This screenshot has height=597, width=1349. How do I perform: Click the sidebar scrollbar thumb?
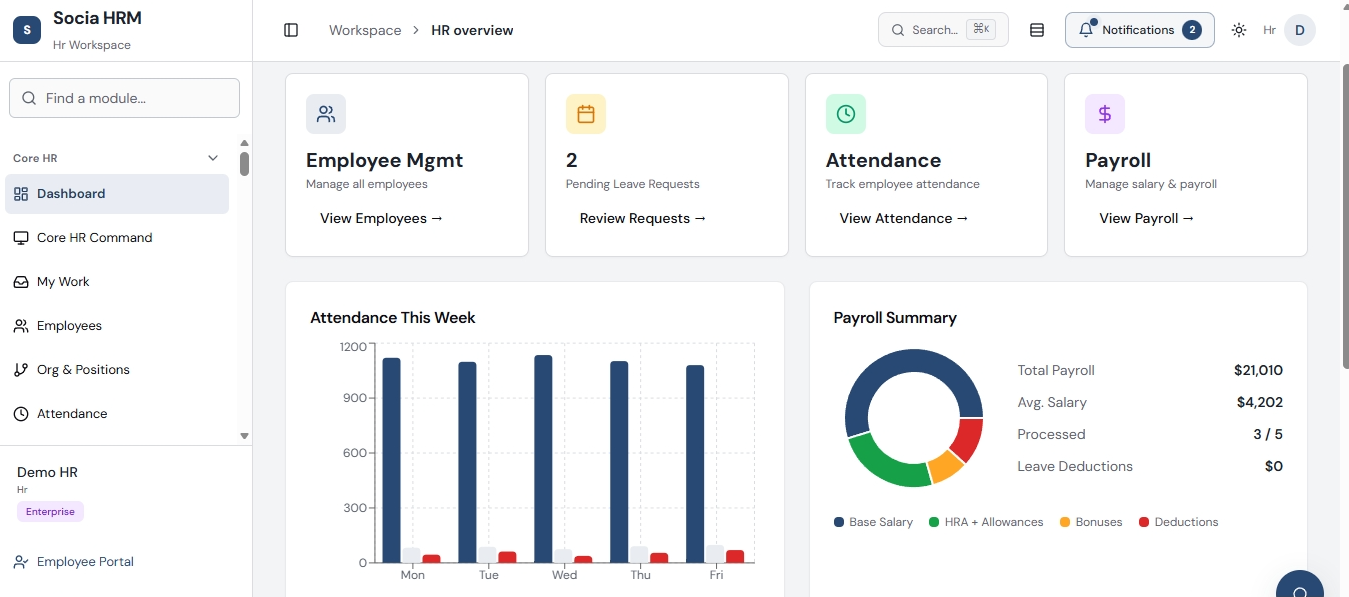point(244,164)
